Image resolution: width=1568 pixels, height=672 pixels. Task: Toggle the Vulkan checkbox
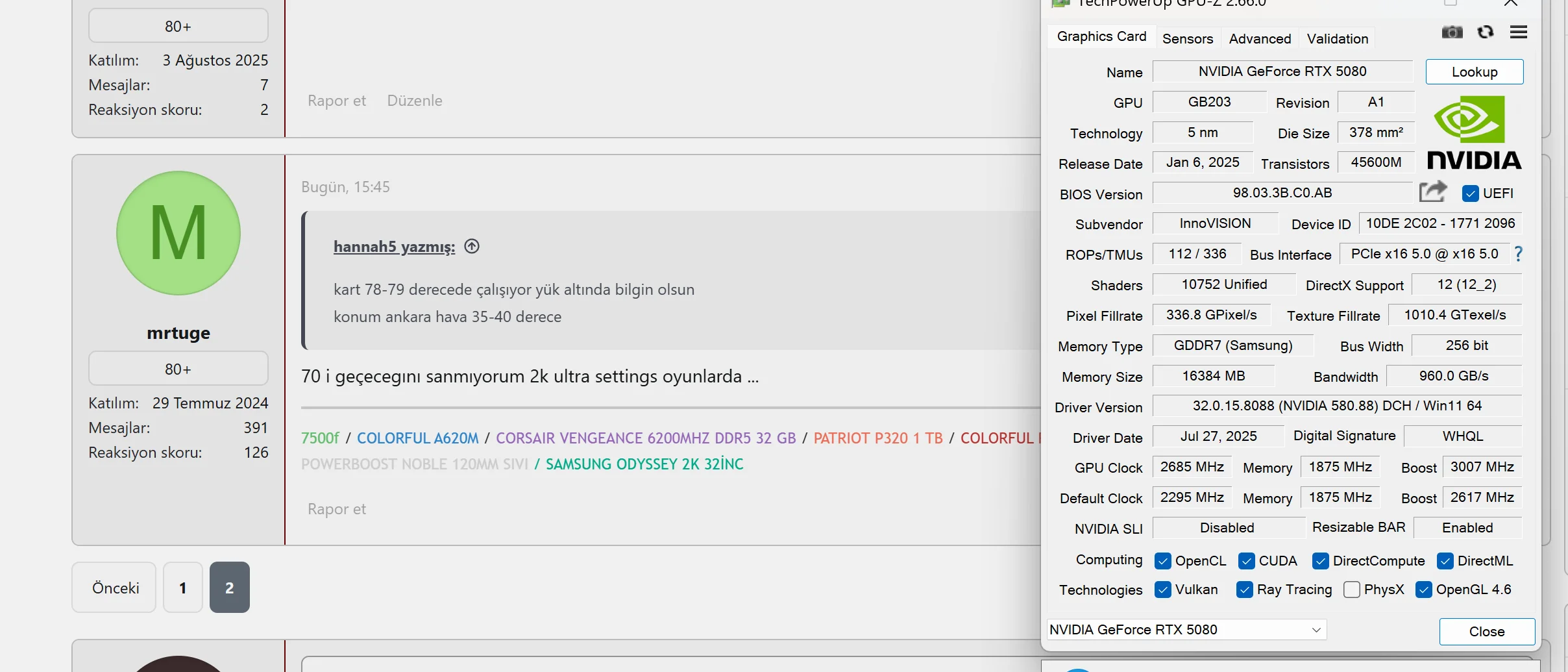[x=1163, y=590]
